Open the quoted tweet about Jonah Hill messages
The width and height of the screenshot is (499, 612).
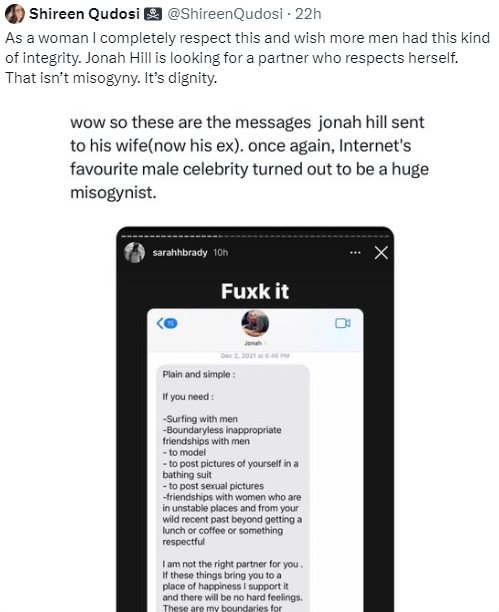250,157
